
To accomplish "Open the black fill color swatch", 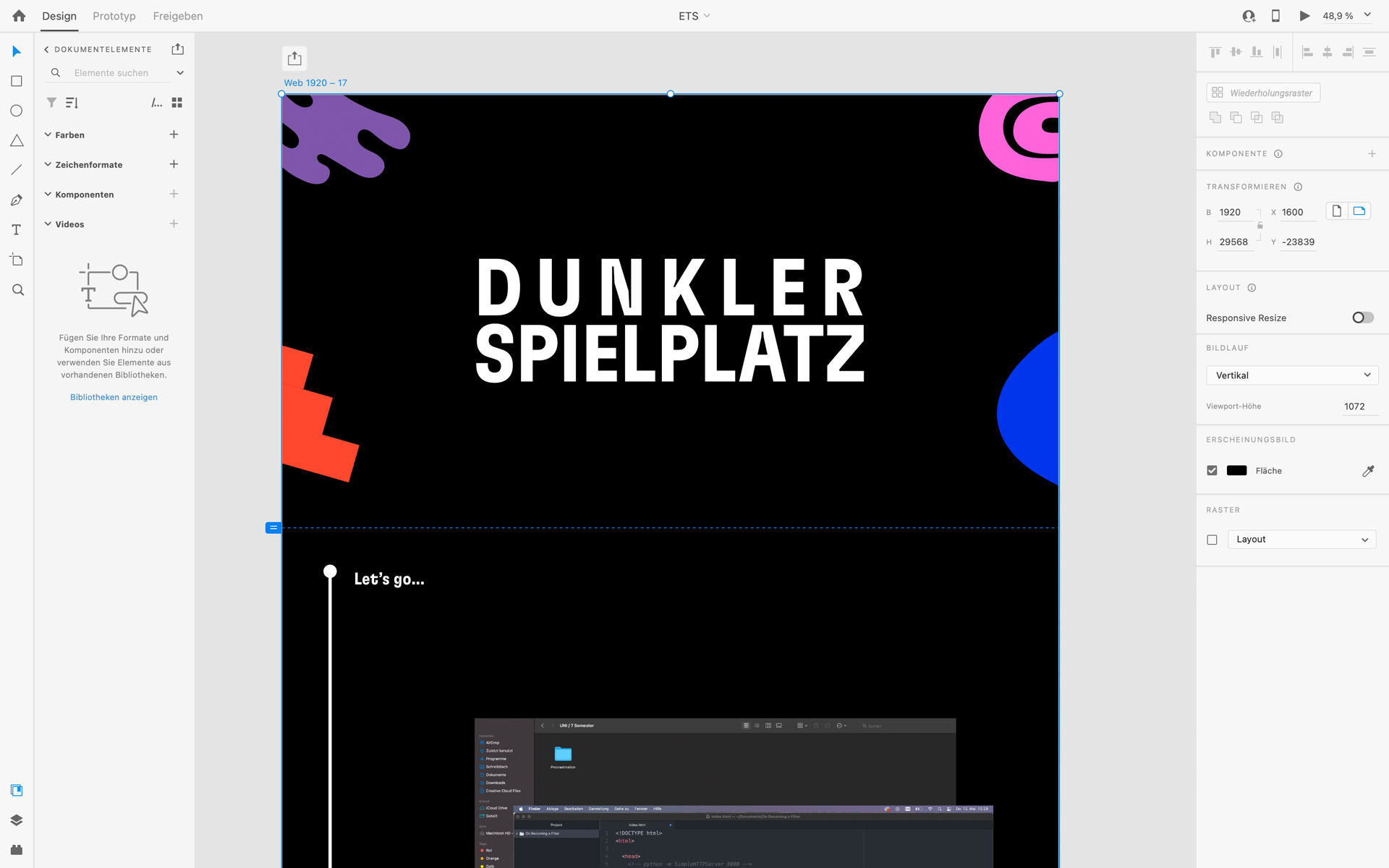I will [x=1237, y=470].
